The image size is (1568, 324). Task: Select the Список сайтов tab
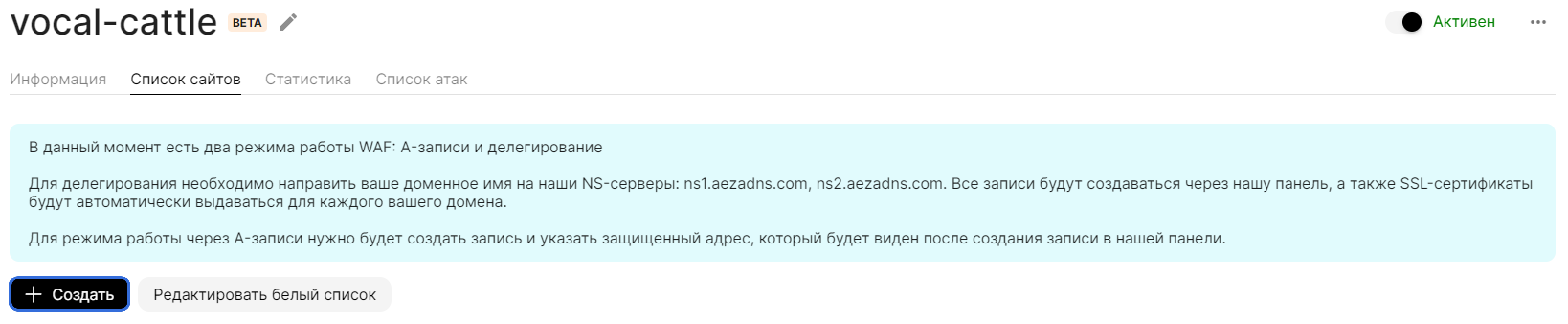(x=186, y=79)
